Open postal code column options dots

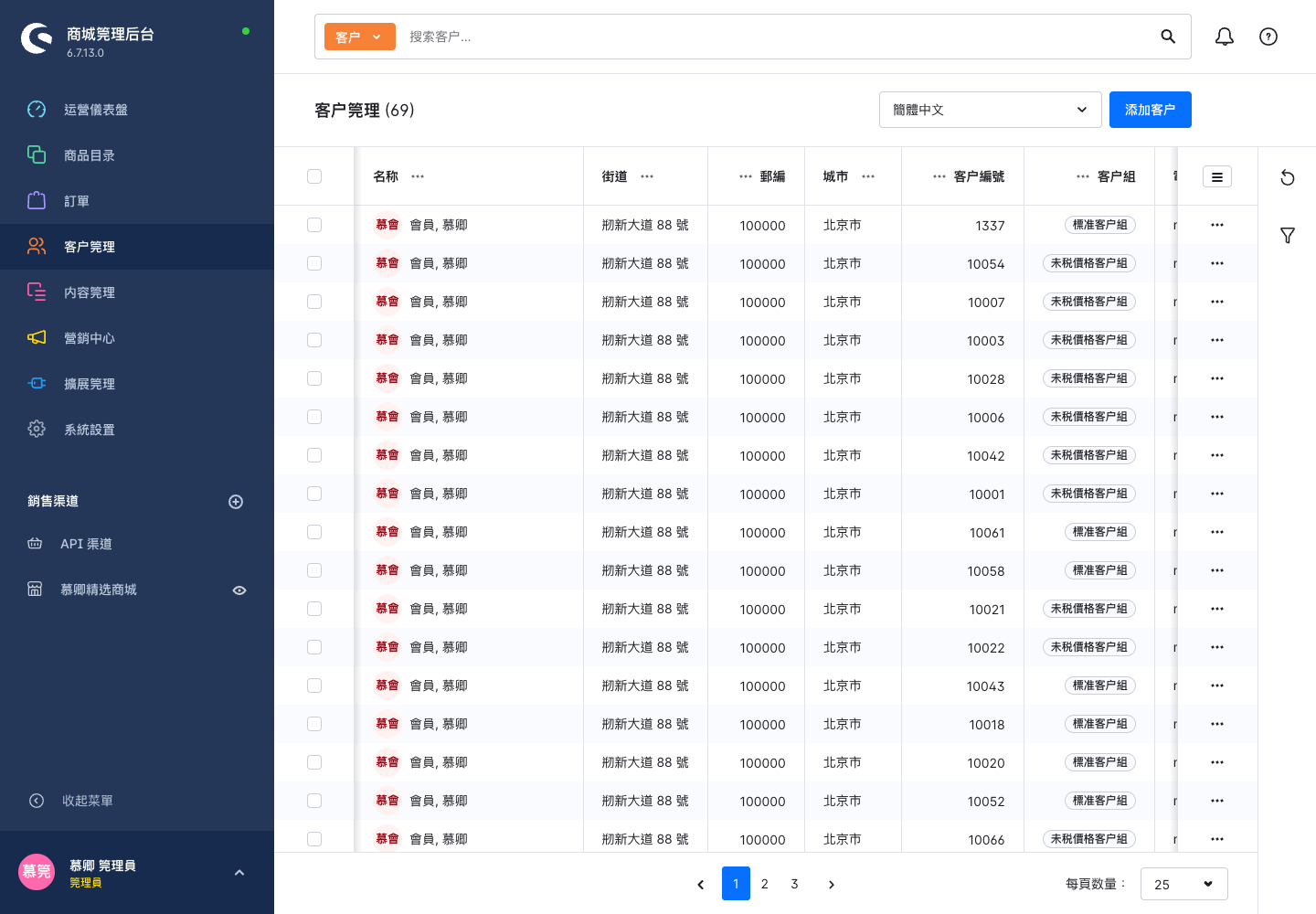(x=746, y=176)
